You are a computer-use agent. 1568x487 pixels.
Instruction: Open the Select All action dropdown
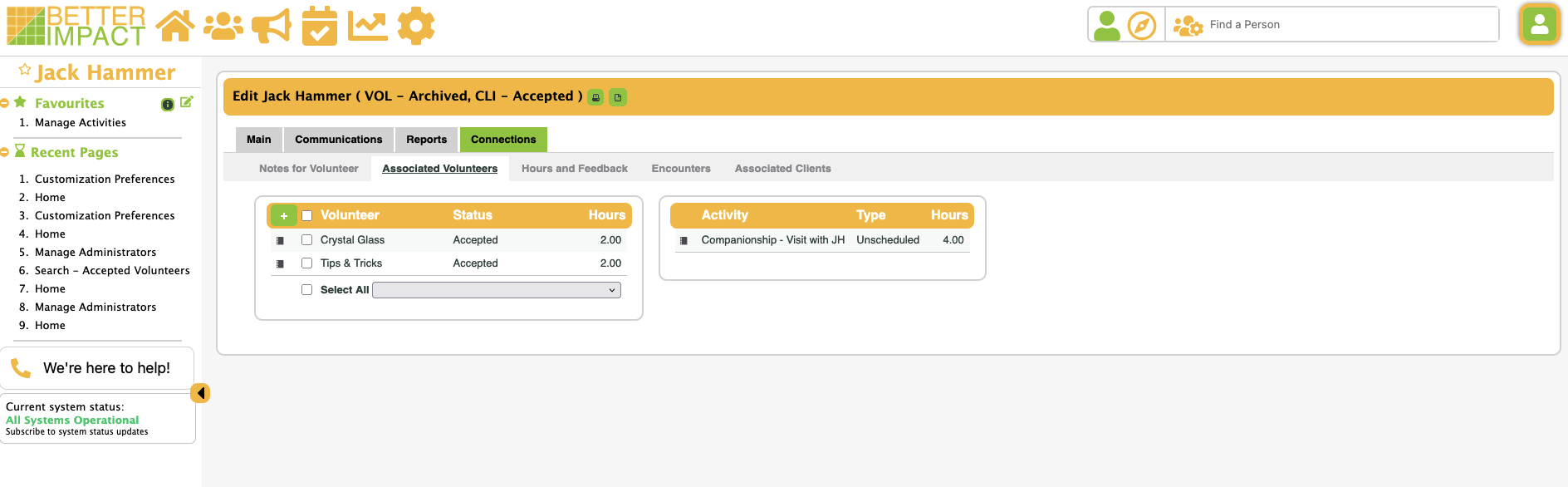(496, 290)
